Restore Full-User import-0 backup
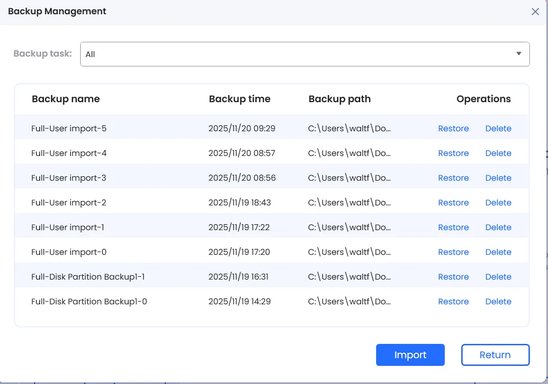The height and width of the screenshot is (384, 548). 453,252
